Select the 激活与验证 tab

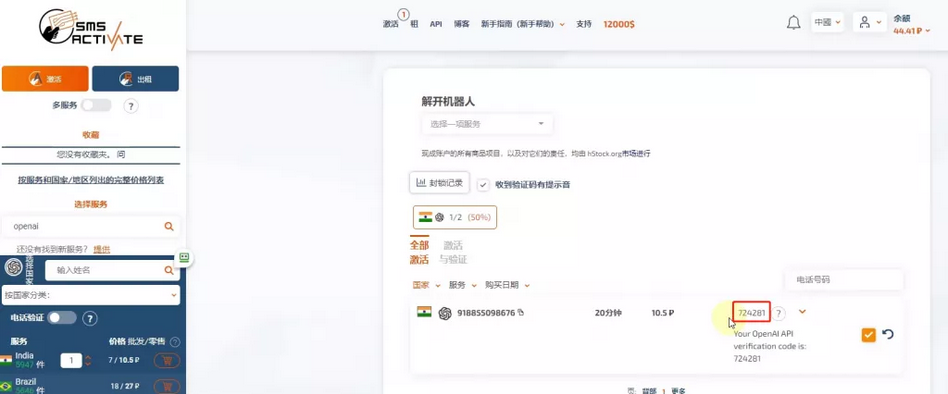pyautogui.click(x=453, y=253)
